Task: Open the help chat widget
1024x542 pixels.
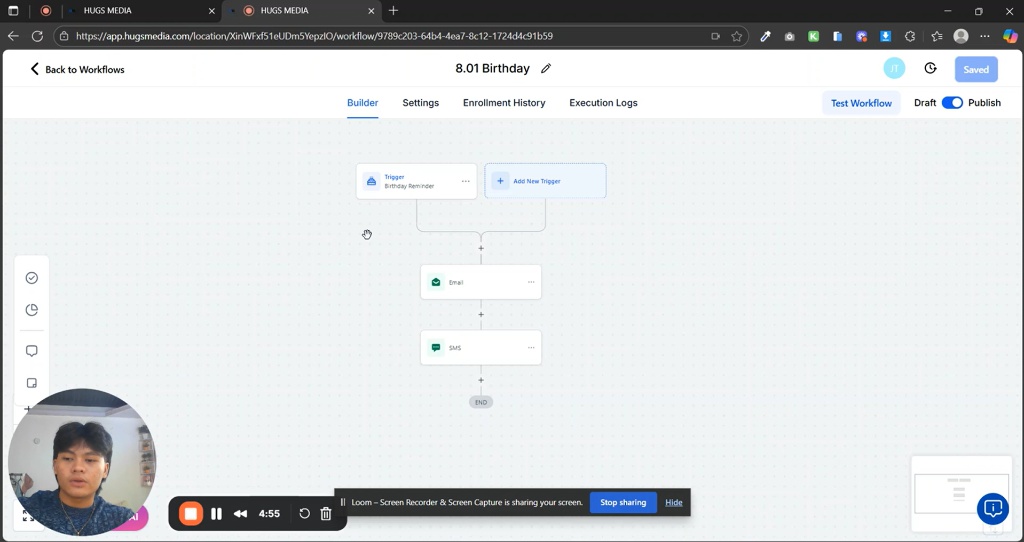Action: (993, 509)
